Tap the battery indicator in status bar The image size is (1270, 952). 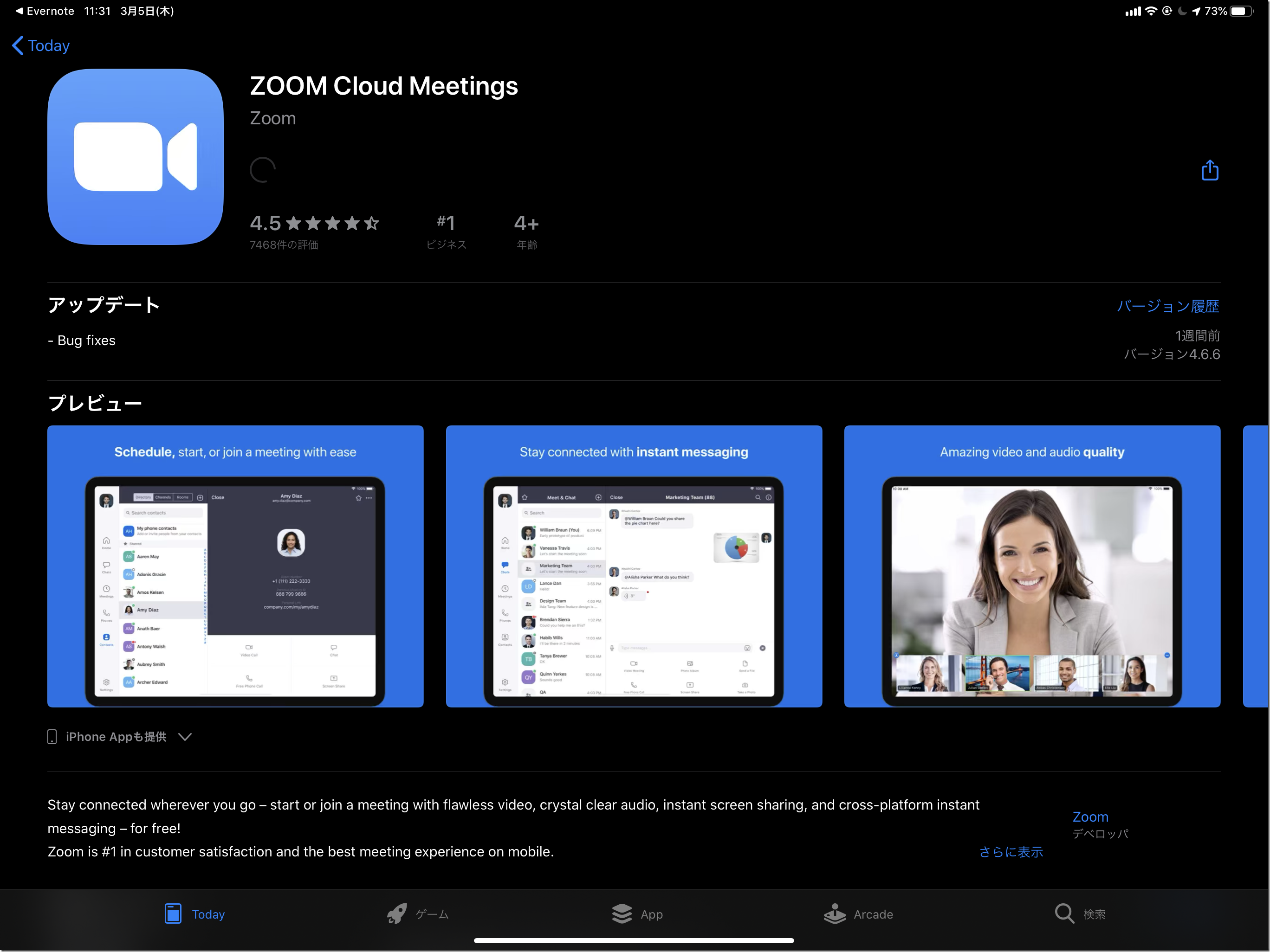pyautogui.click(x=1242, y=11)
